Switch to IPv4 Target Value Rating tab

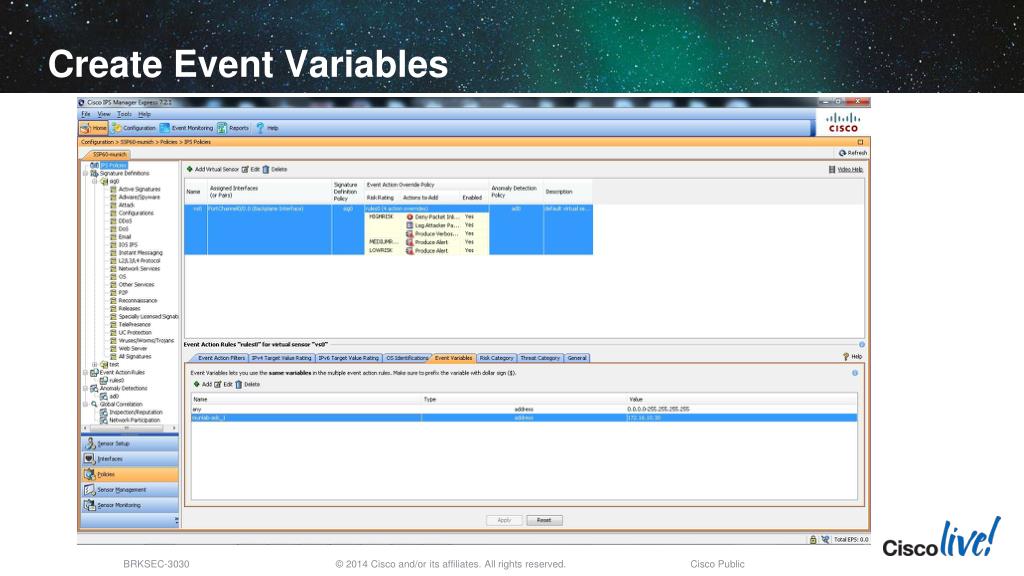tap(281, 358)
